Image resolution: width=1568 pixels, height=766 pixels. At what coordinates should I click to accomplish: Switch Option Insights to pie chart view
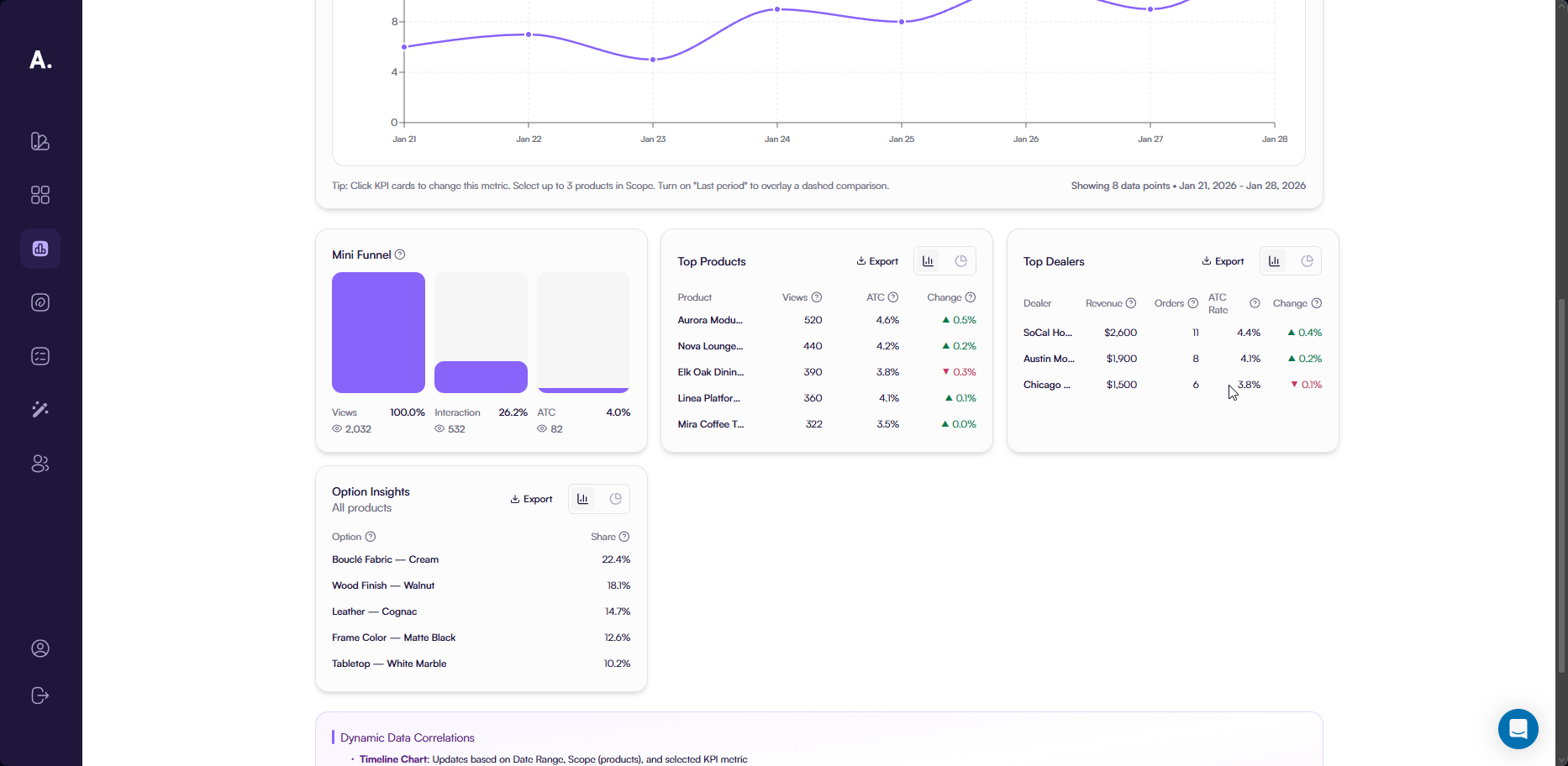pos(615,499)
